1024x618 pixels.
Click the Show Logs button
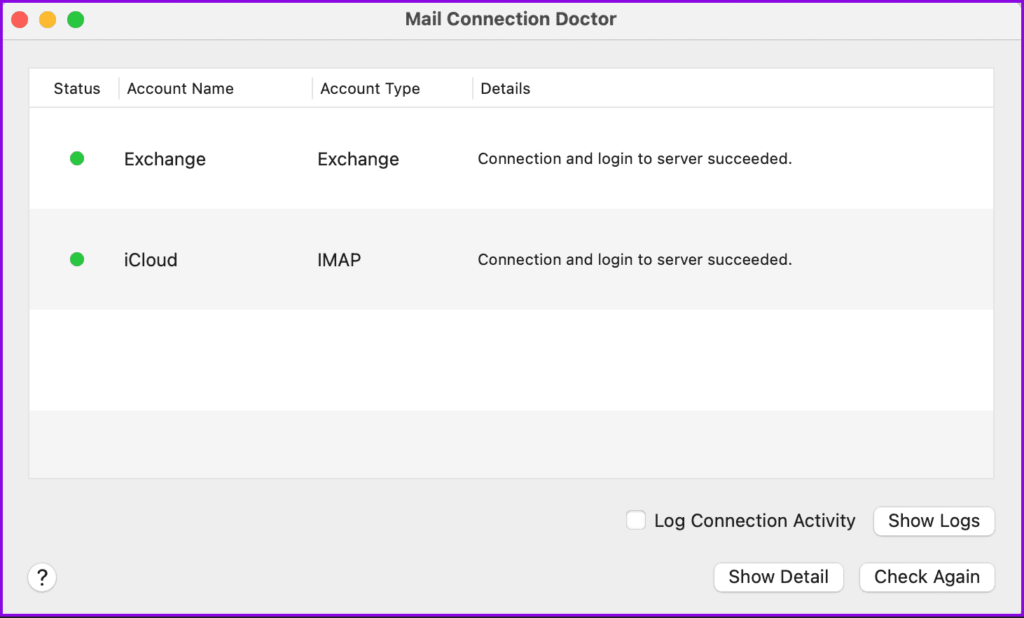click(x=934, y=521)
